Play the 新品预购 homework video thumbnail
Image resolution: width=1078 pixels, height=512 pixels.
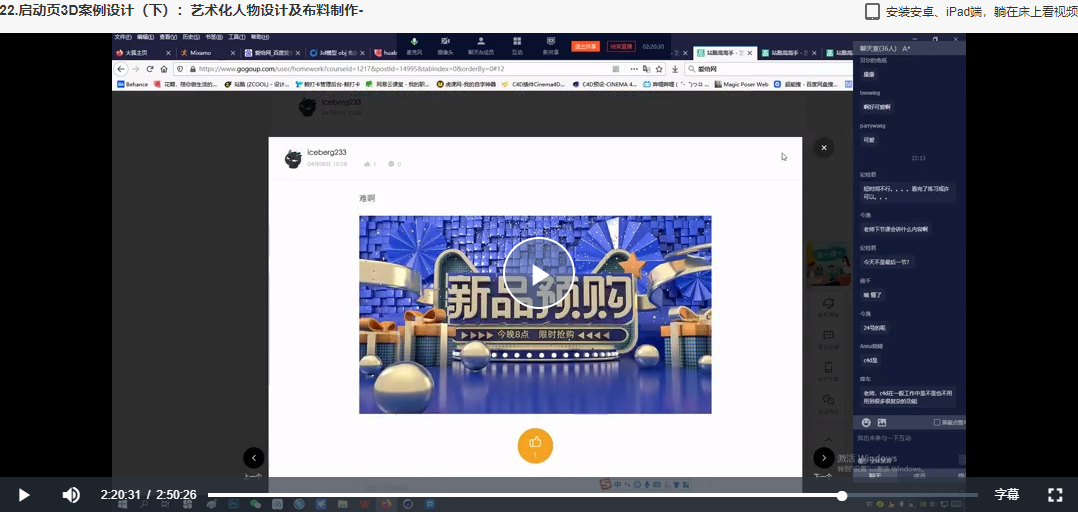(538, 274)
